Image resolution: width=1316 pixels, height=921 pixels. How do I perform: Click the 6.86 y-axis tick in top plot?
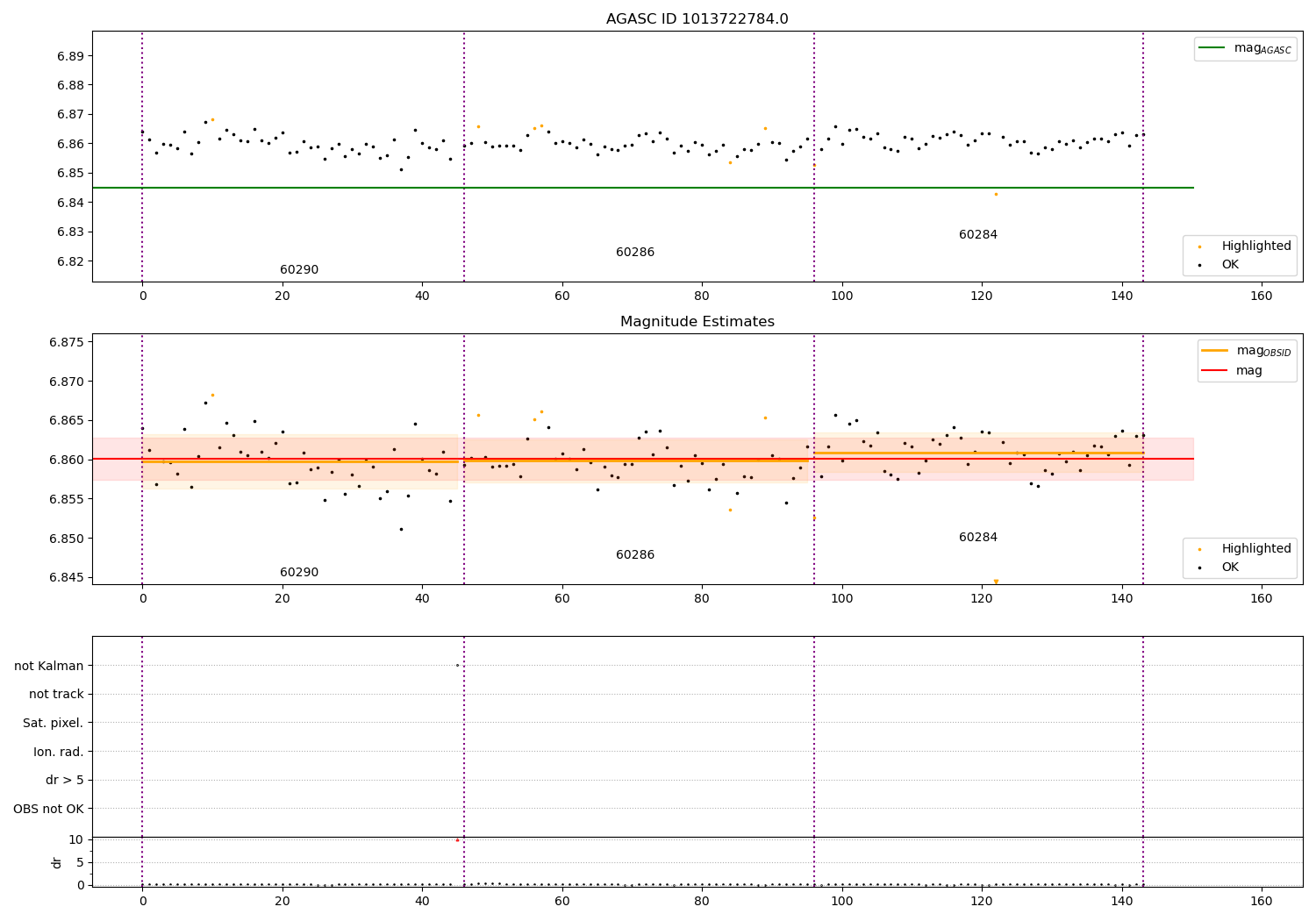[70, 144]
